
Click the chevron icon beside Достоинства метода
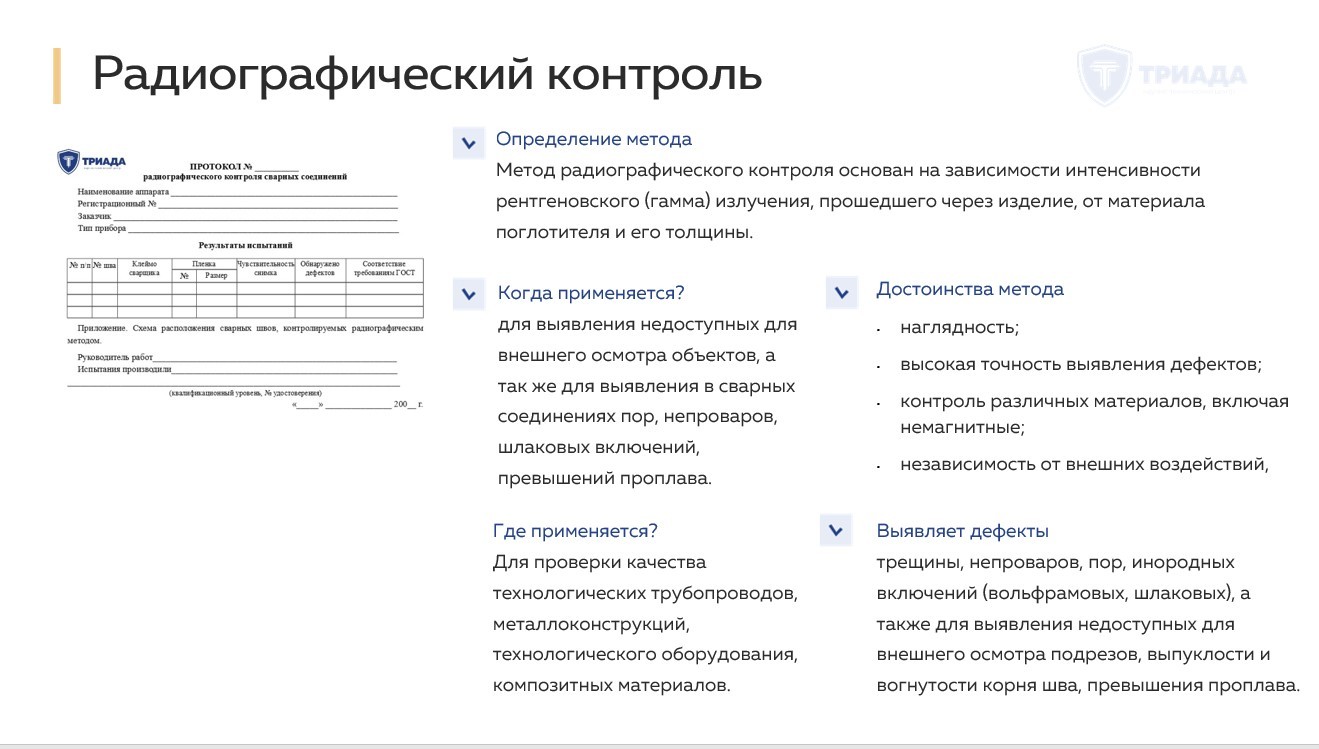[843, 293]
